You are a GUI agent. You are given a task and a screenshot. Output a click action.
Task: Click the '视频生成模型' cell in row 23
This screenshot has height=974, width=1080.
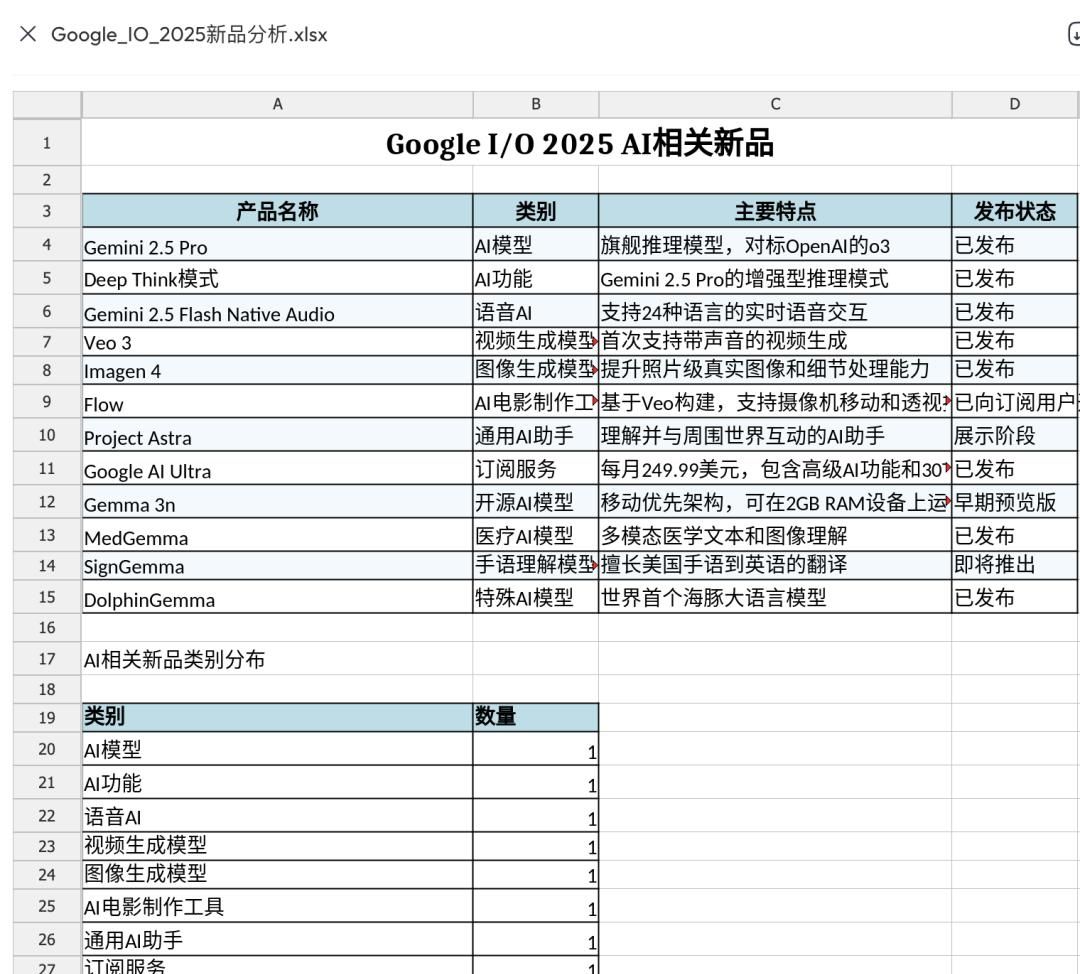tap(277, 846)
